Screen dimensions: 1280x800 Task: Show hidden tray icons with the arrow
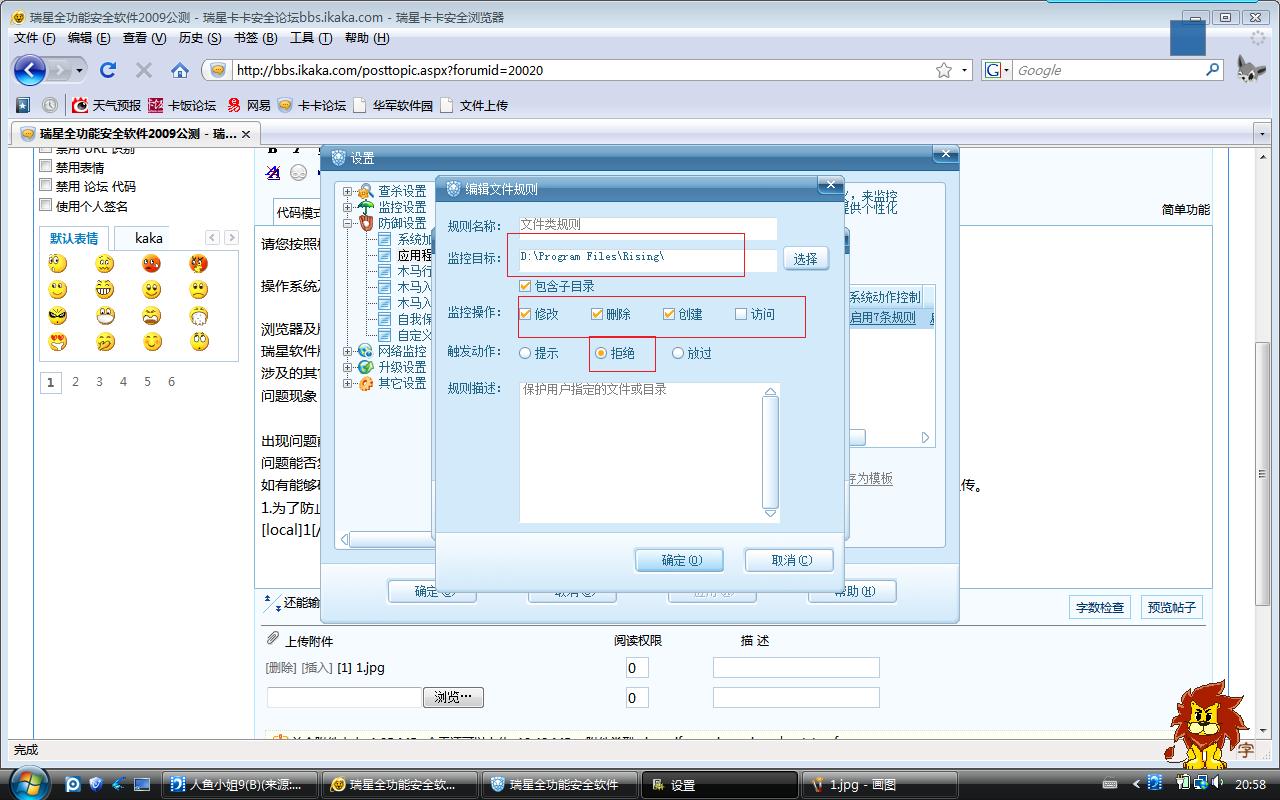point(1136,784)
